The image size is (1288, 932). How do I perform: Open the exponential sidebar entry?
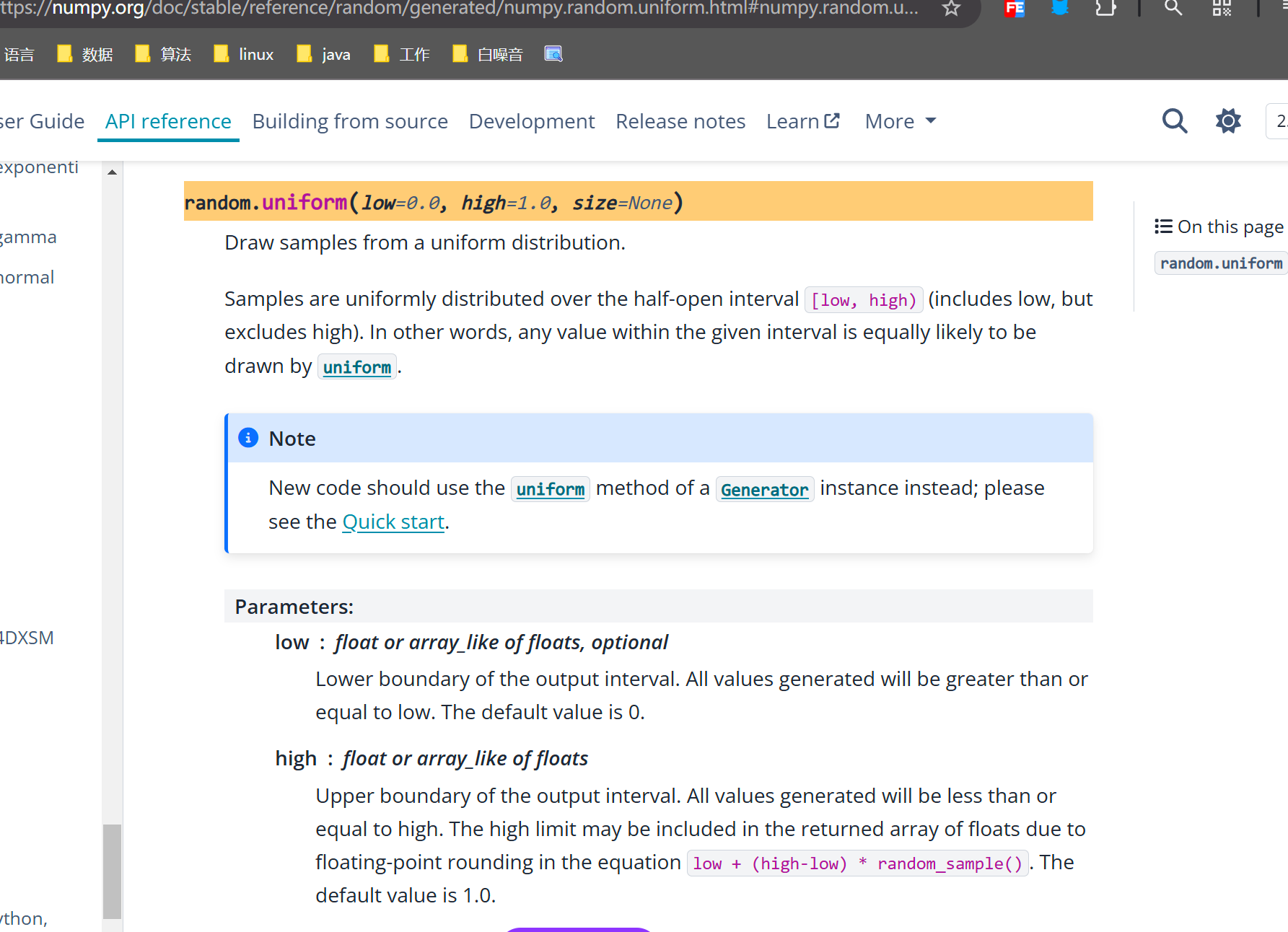(x=39, y=167)
